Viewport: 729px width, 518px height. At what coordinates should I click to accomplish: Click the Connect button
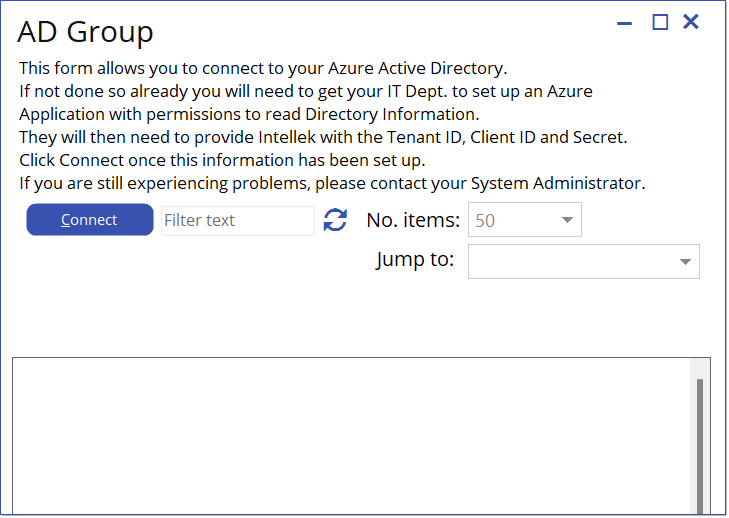point(90,219)
